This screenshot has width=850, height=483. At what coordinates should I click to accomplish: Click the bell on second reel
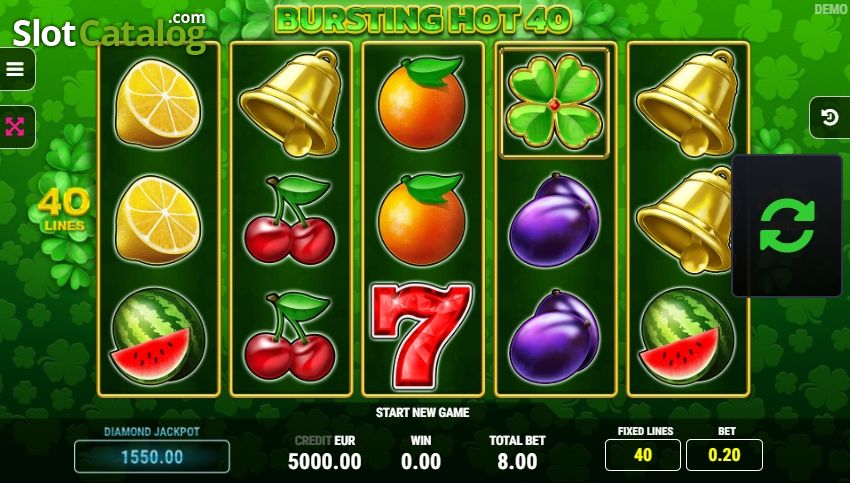coord(292,102)
